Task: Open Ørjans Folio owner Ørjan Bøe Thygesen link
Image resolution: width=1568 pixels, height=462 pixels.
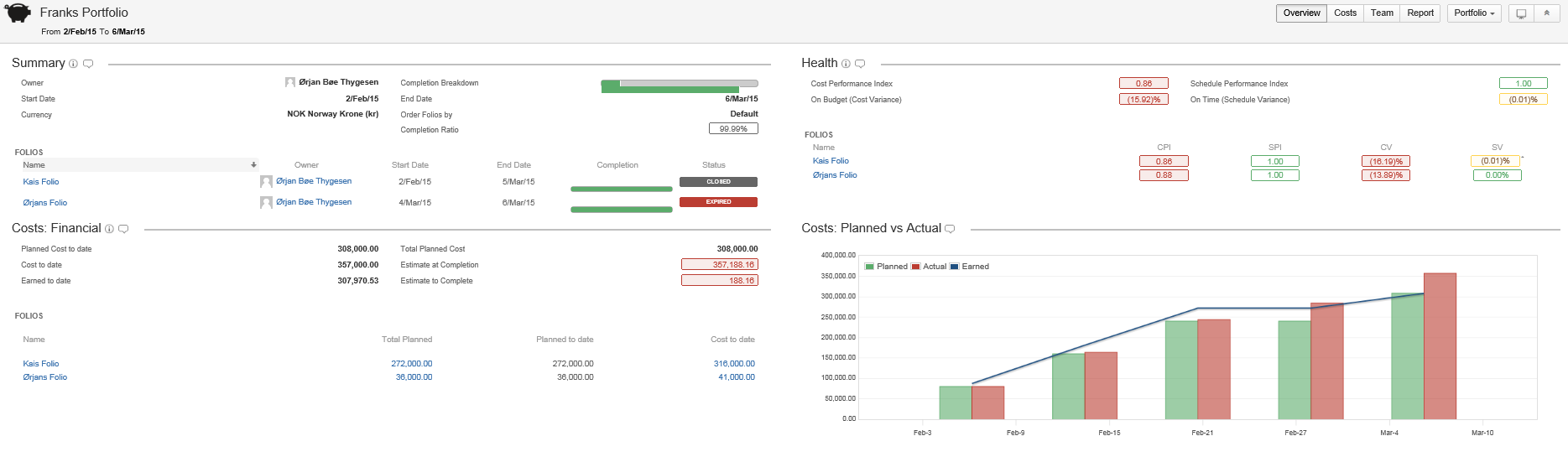Action: tap(314, 202)
